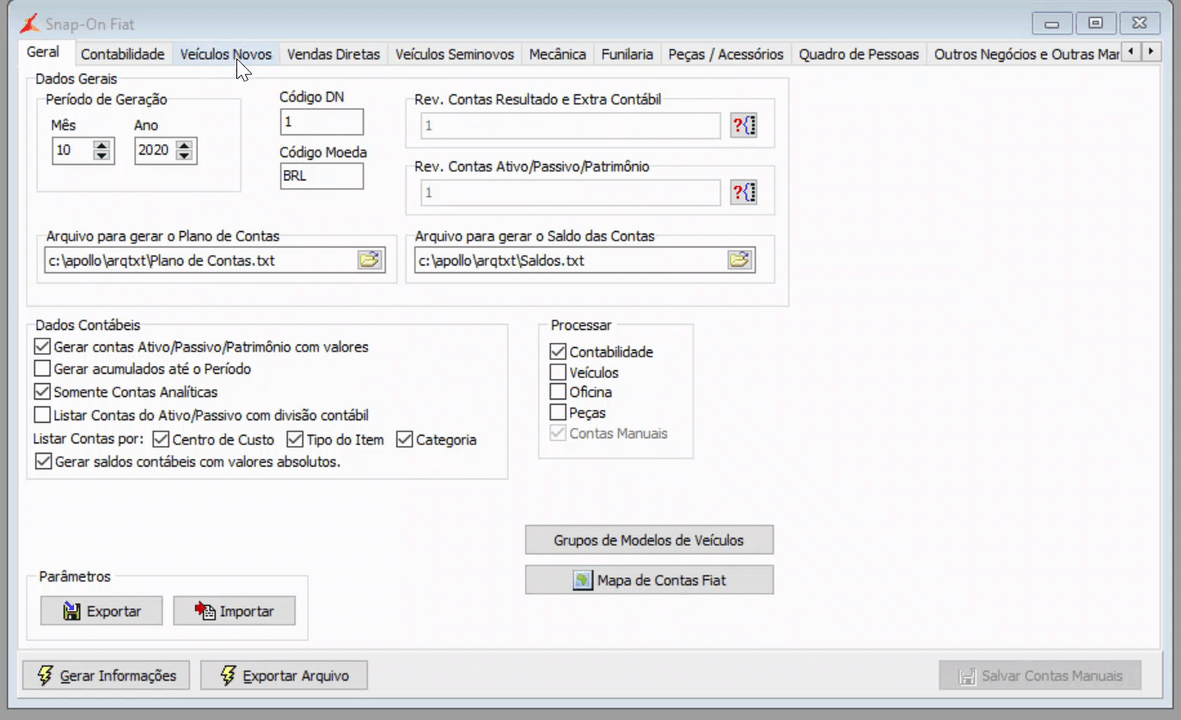1181x720 pixels.
Task: Click the Importar parameters button
Action: (234, 611)
